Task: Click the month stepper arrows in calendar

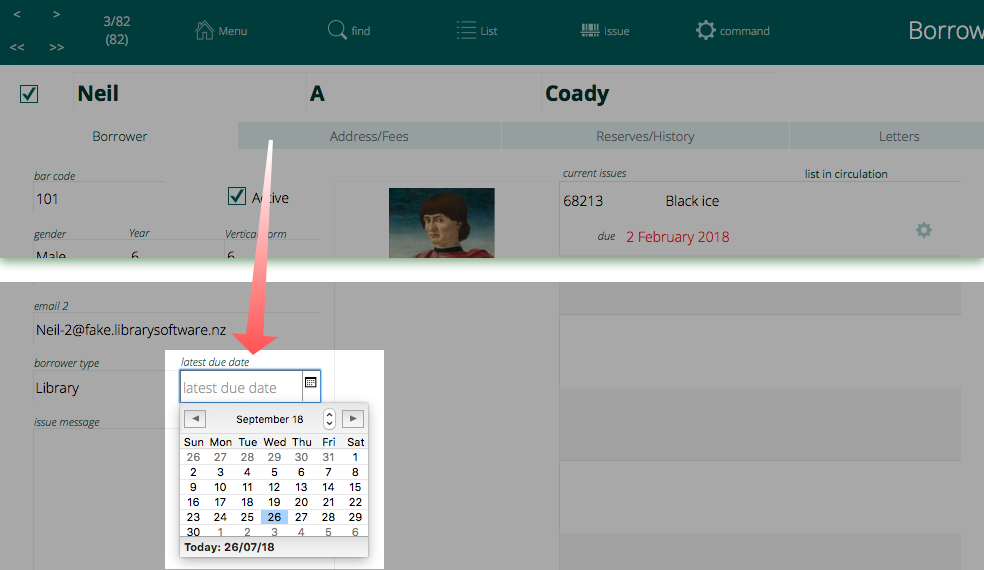Action: (329, 419)
